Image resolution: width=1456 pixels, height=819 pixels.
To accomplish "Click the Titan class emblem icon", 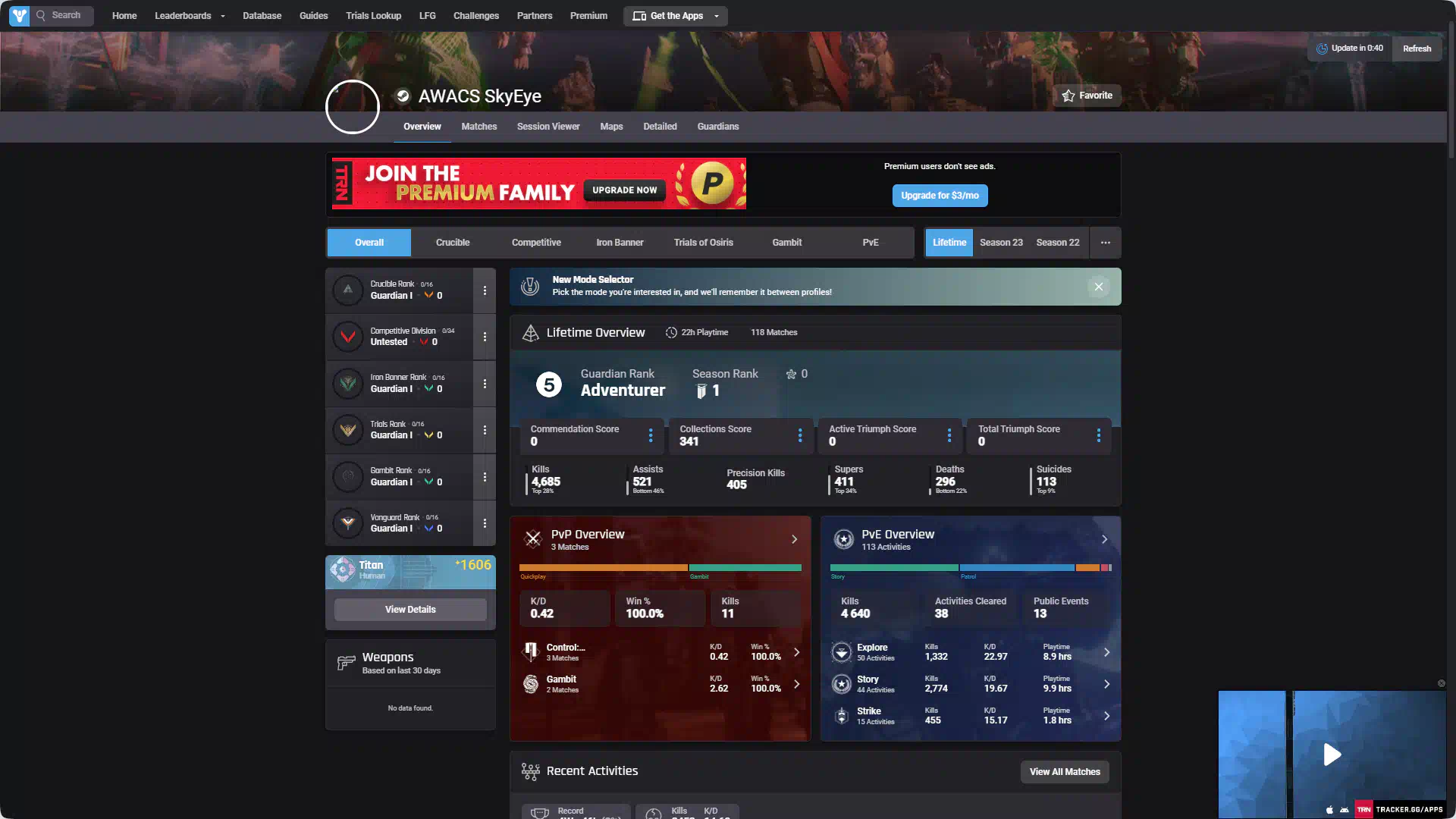I will [x=343, y=570].
